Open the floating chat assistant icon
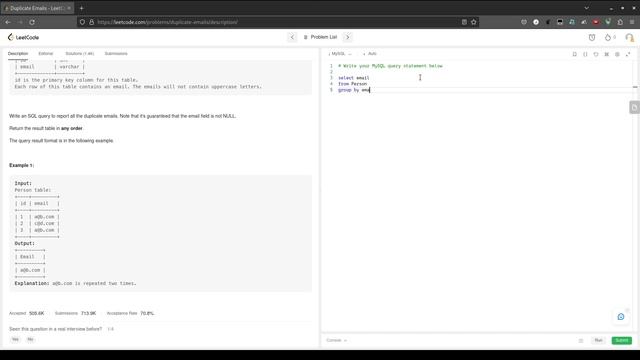This screenshot has width=640, height=360. tap(621, 316)
